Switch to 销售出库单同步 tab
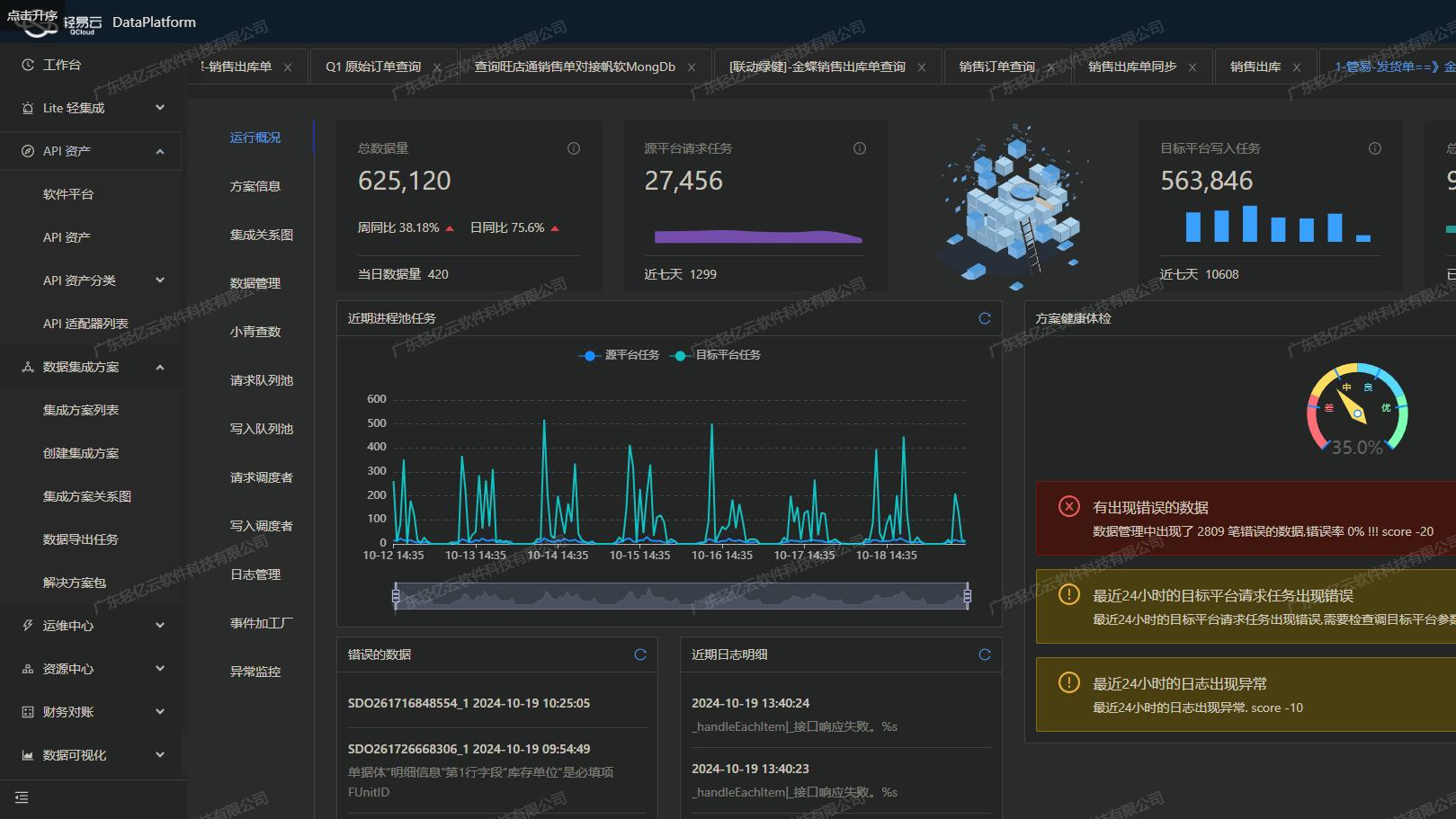The height and width of the screenshot is (819, 1456). click(x=1132, y=67)
